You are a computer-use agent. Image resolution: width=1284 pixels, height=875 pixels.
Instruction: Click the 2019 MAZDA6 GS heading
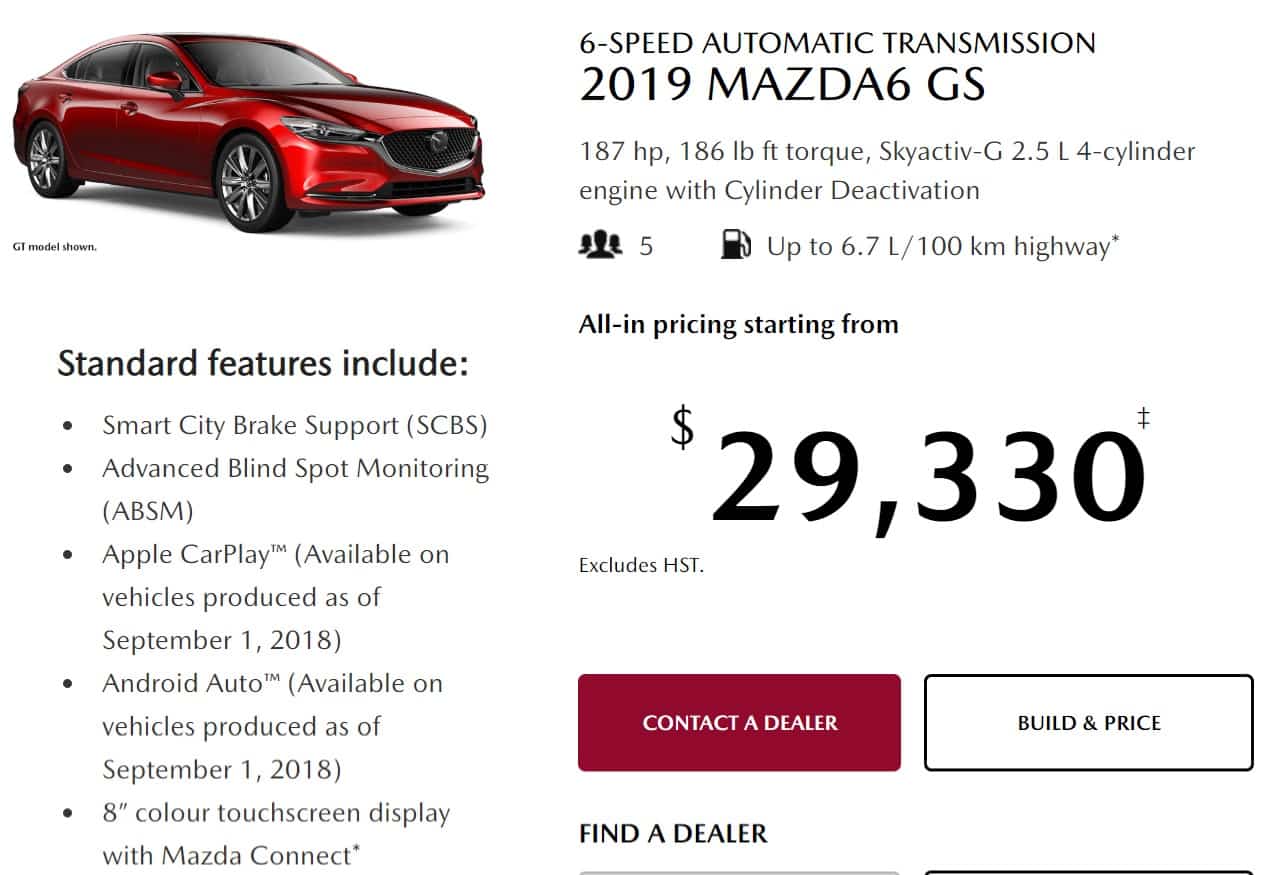click(782, 84)
